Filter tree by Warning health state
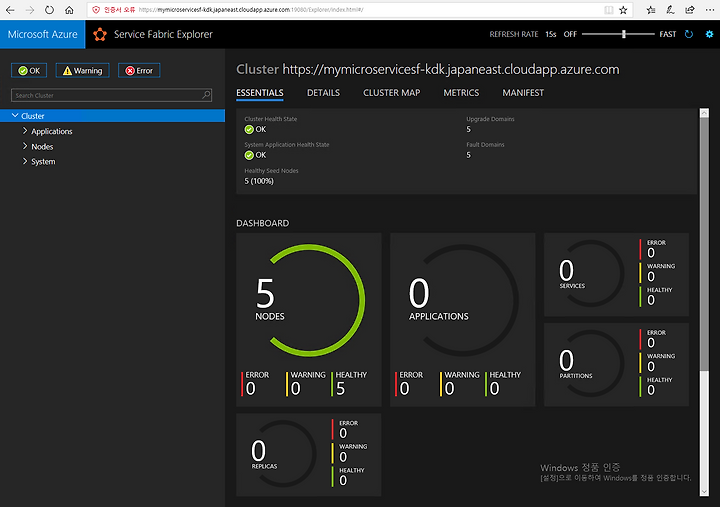The image size is (720, 507). (x=83, y=70)
